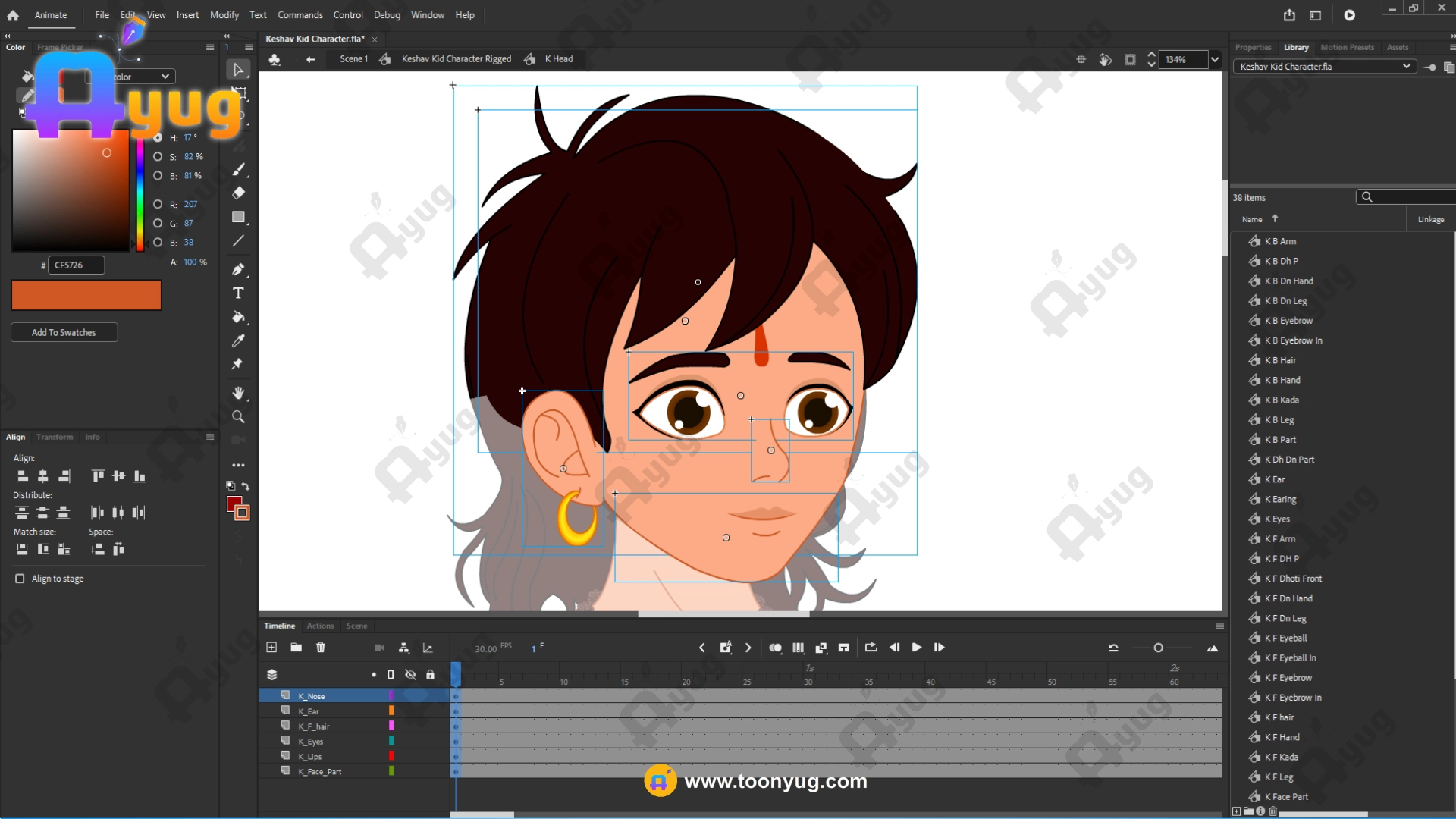
Task: Enable the Align to stage checkbox
Action: 20,579
